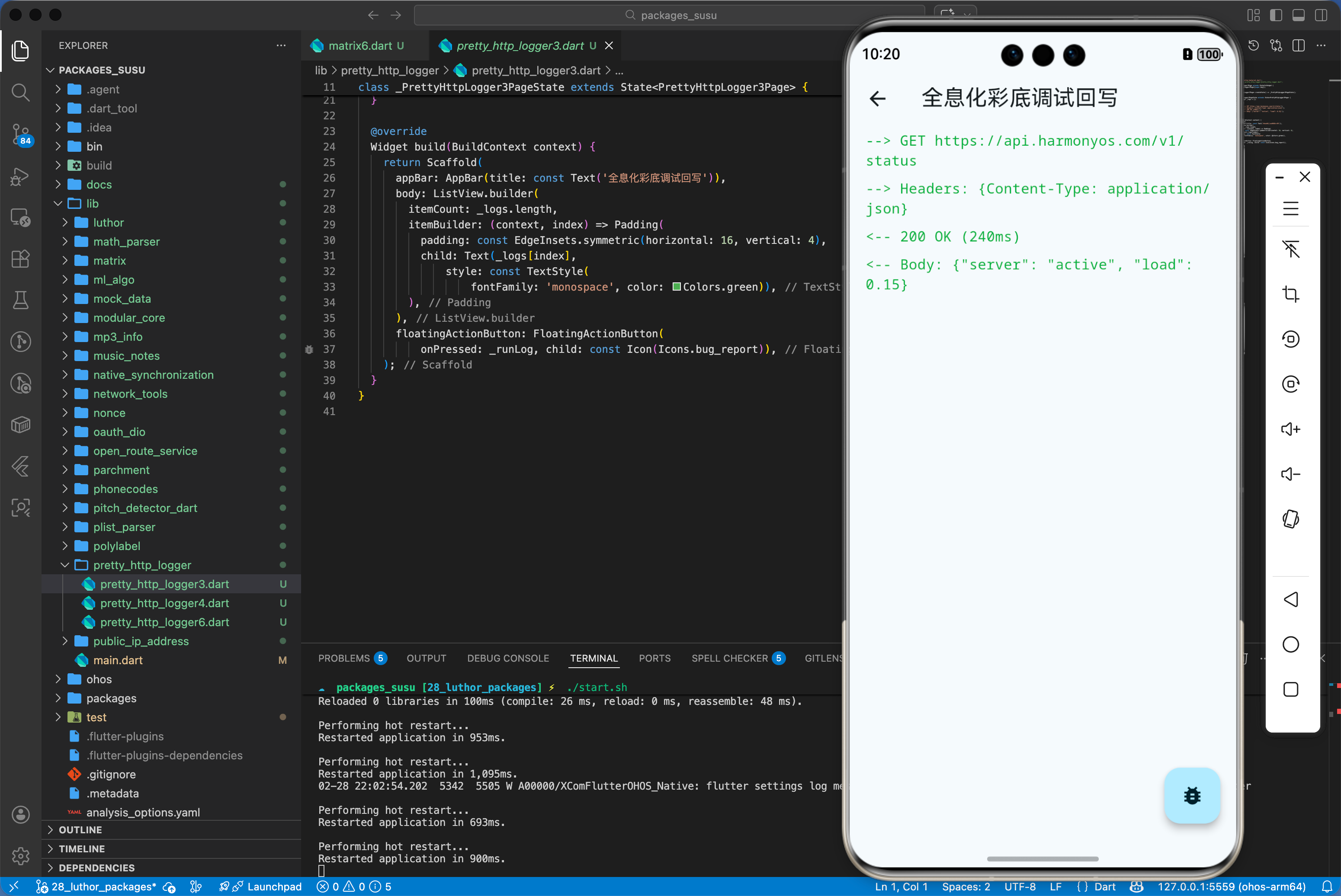Toggle the primary side bar layout icon
The image size is (1341, 896).
point(1276,15)
